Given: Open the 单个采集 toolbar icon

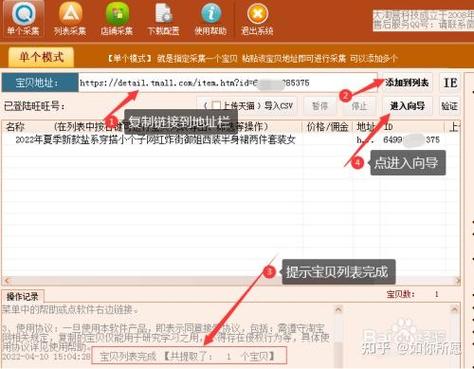Looking at the screenshot, I should coord(23,19).
